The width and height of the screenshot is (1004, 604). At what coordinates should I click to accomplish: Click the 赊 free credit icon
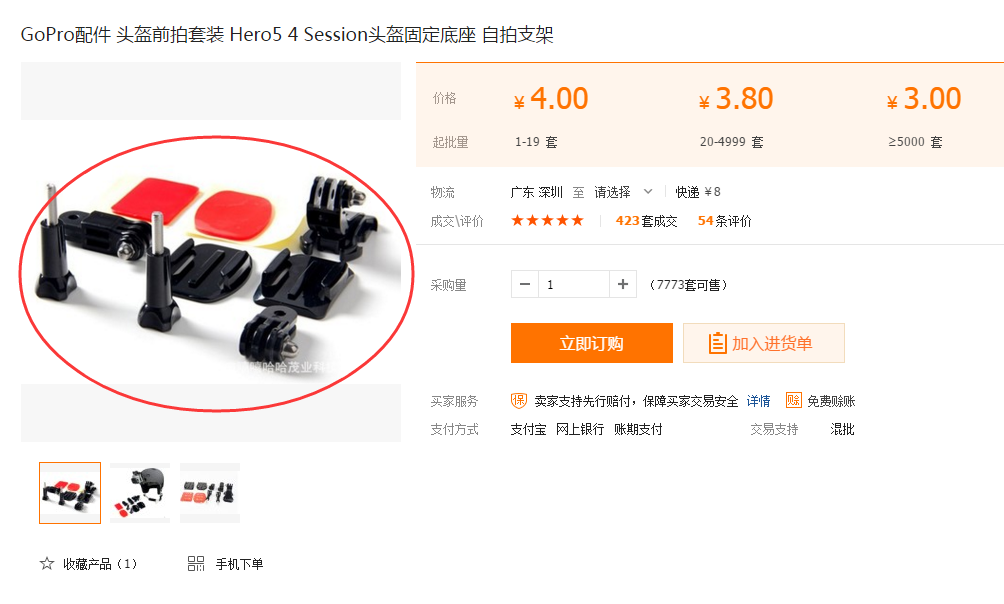[x=793, y=400]
